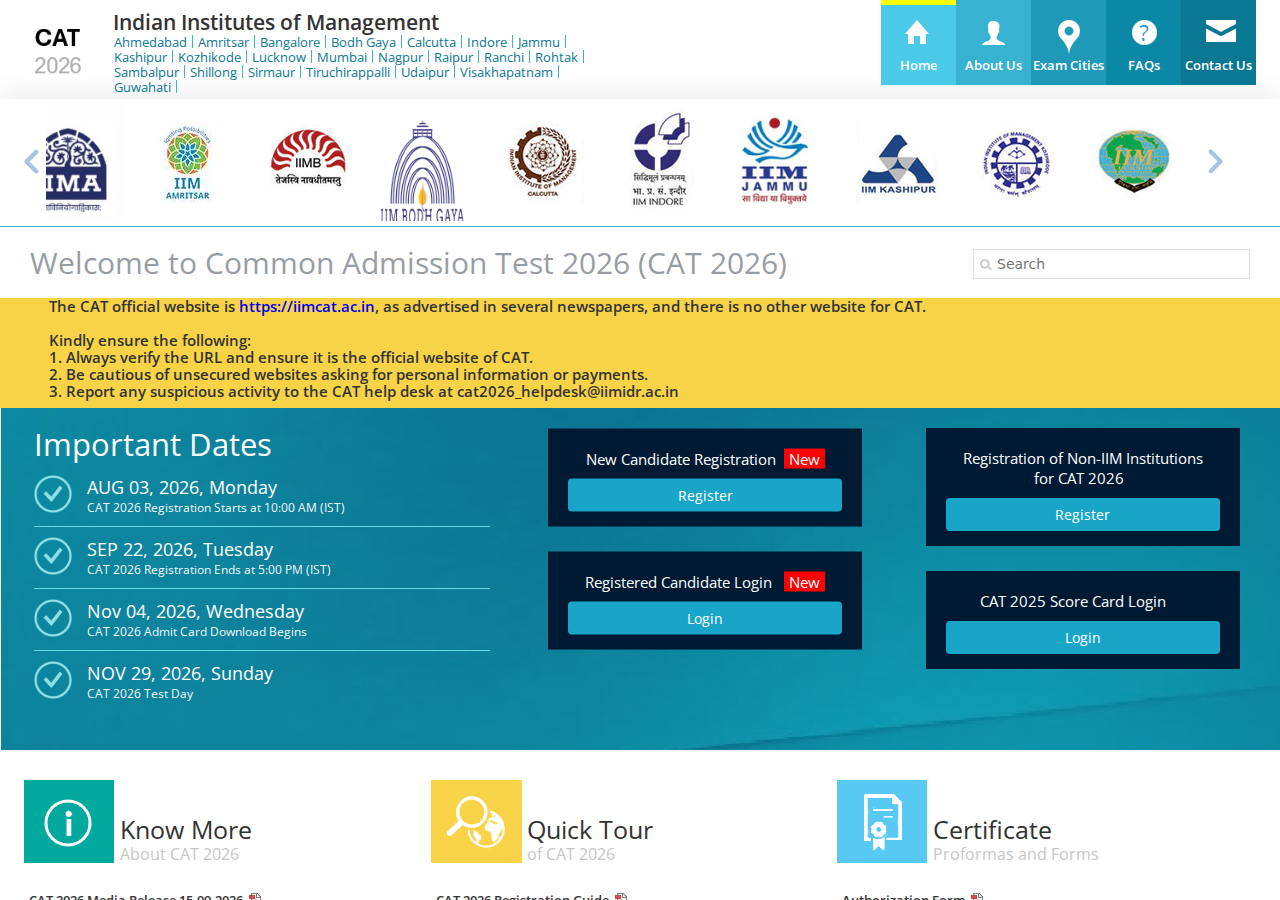Click the 'Indian Institutes of Management' title
The image size is (1280, 900).
pos(276,22)
